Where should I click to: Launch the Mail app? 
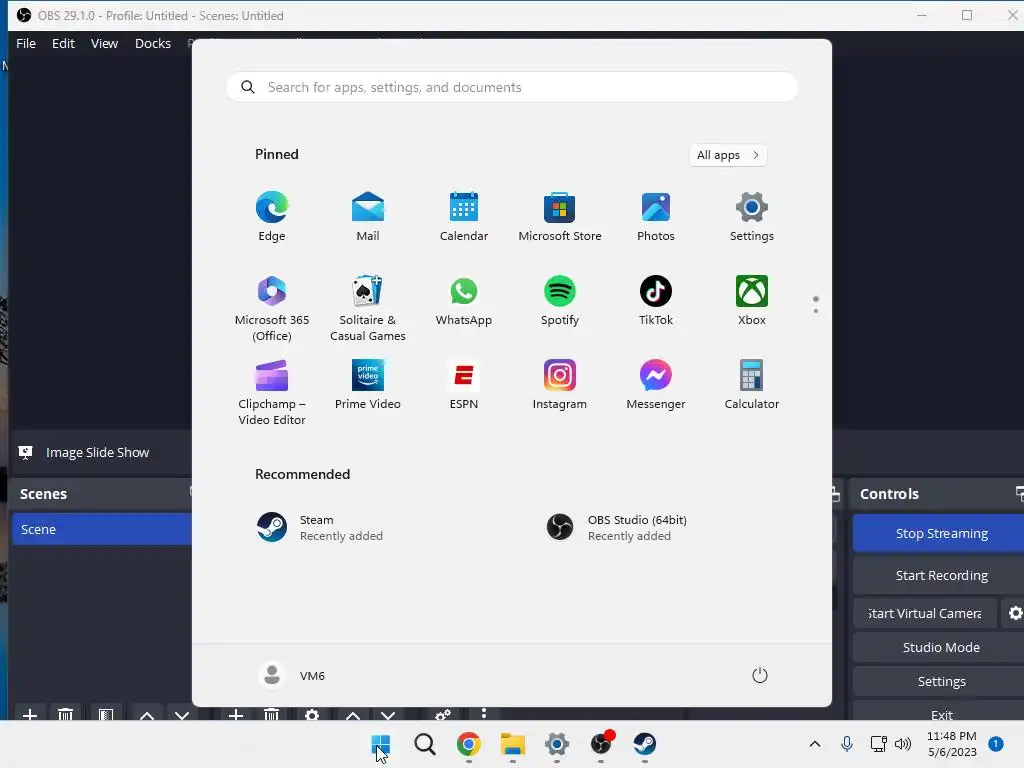tap(368, 217)
